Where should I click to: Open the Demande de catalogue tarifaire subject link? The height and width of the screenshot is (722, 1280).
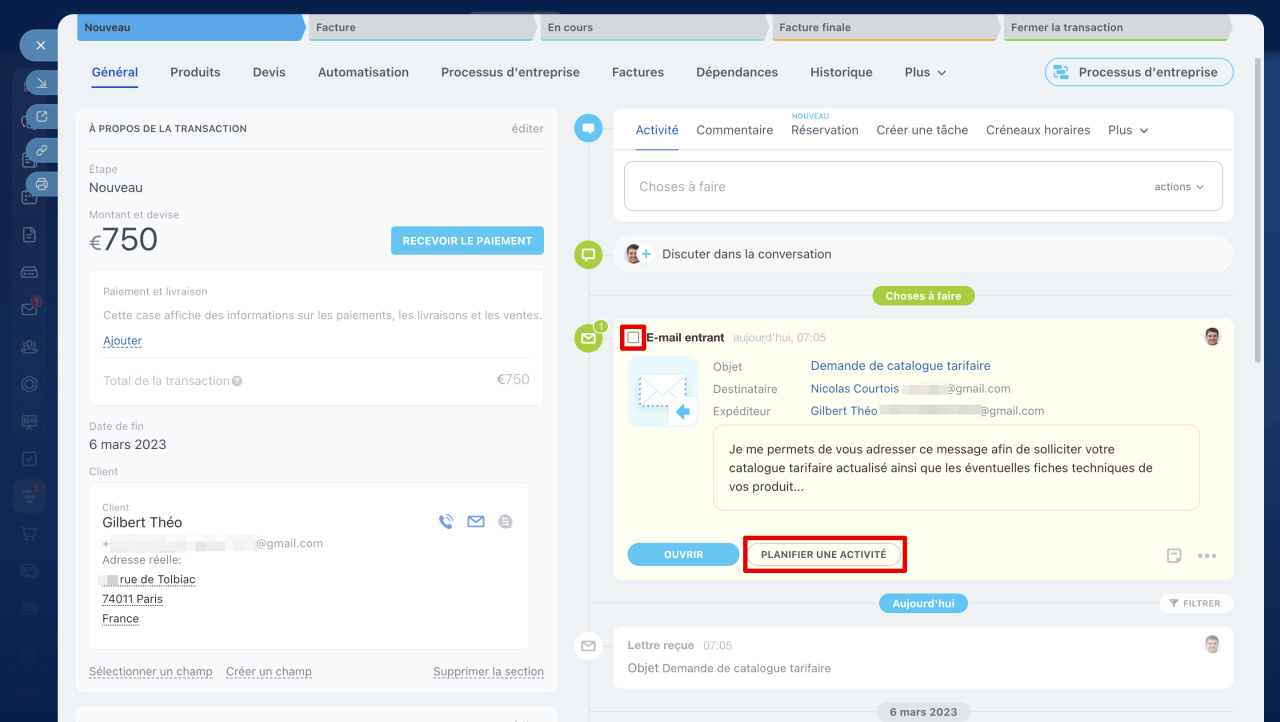900,366
